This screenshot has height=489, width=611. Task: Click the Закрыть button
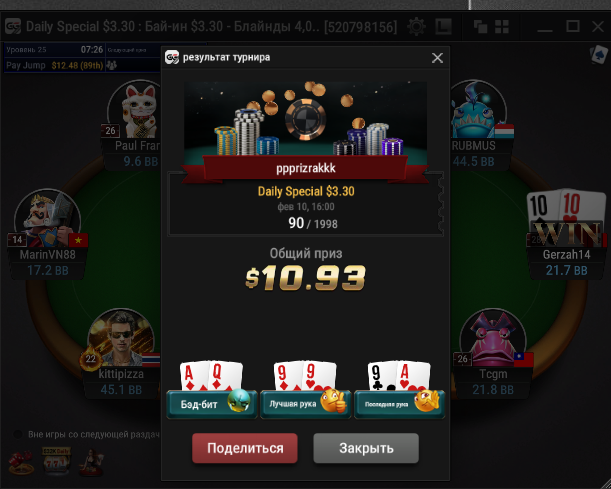[x=366, y=448]
